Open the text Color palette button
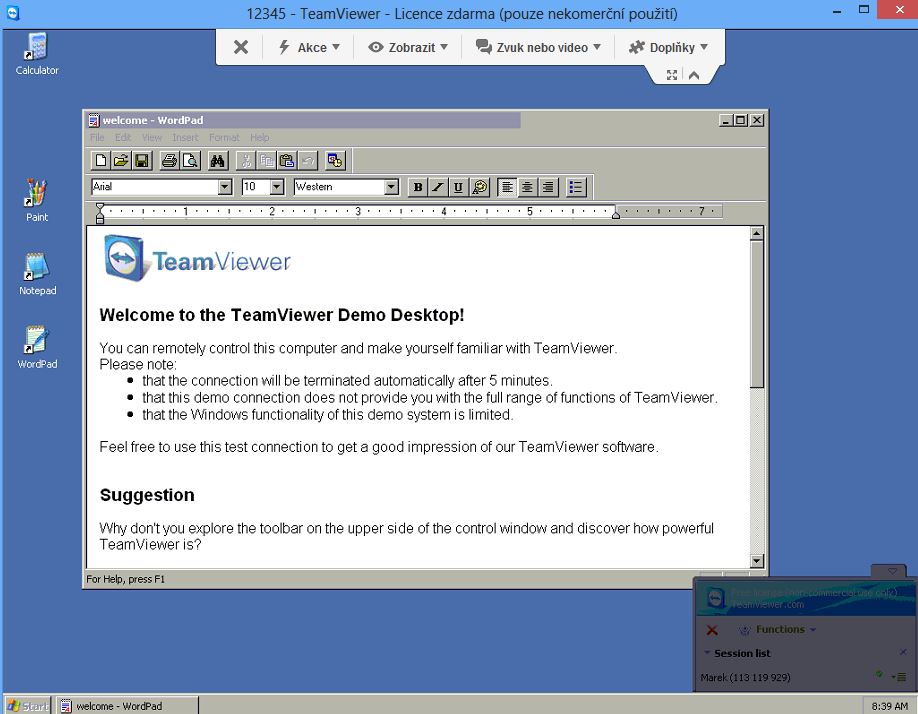Image resolution: width=918 pixels, height=714 pixels. coord(479,187)
